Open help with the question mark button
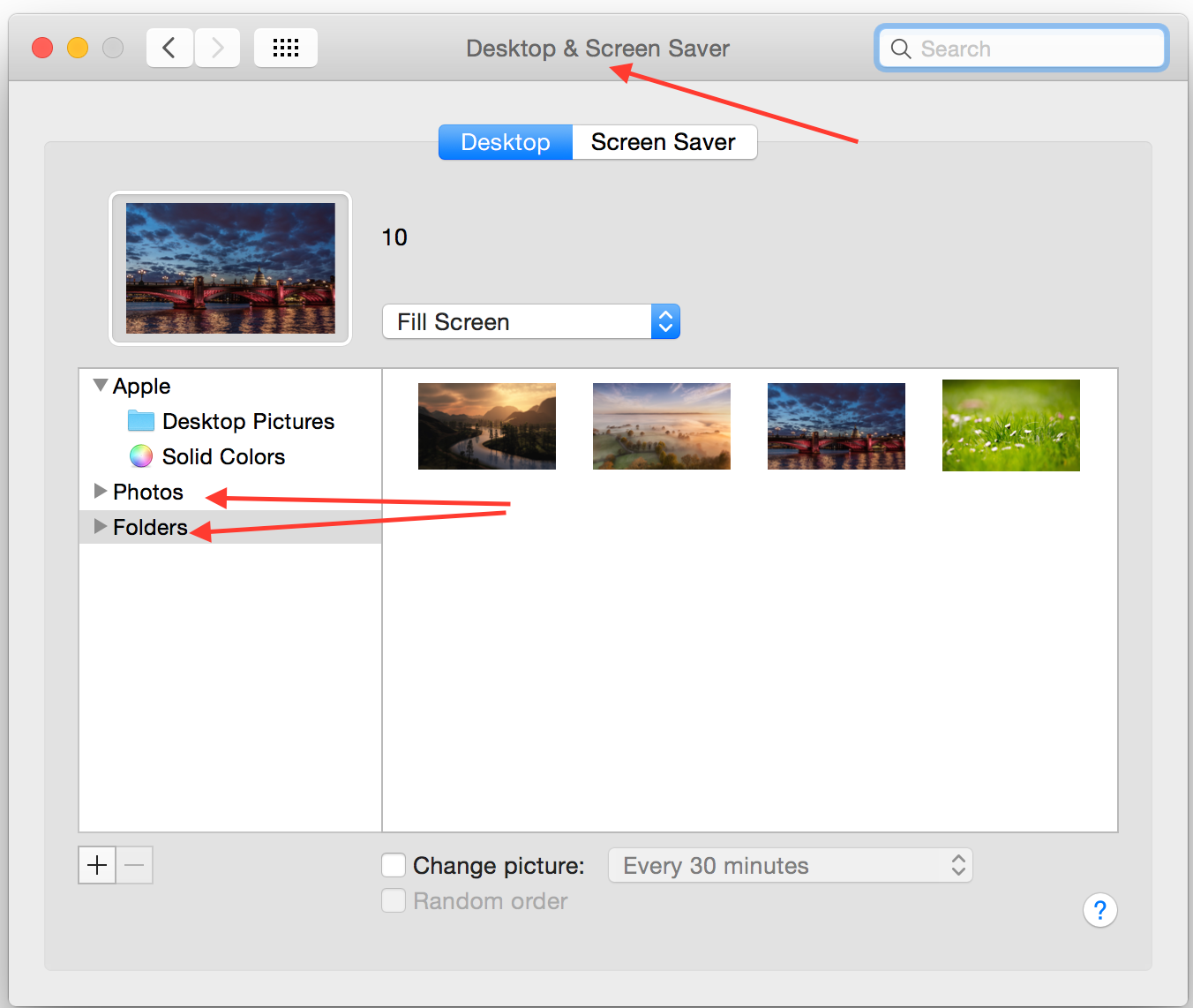Image resolution: width=1193 pixels, height=1008 pixels. pos(1100,910)
